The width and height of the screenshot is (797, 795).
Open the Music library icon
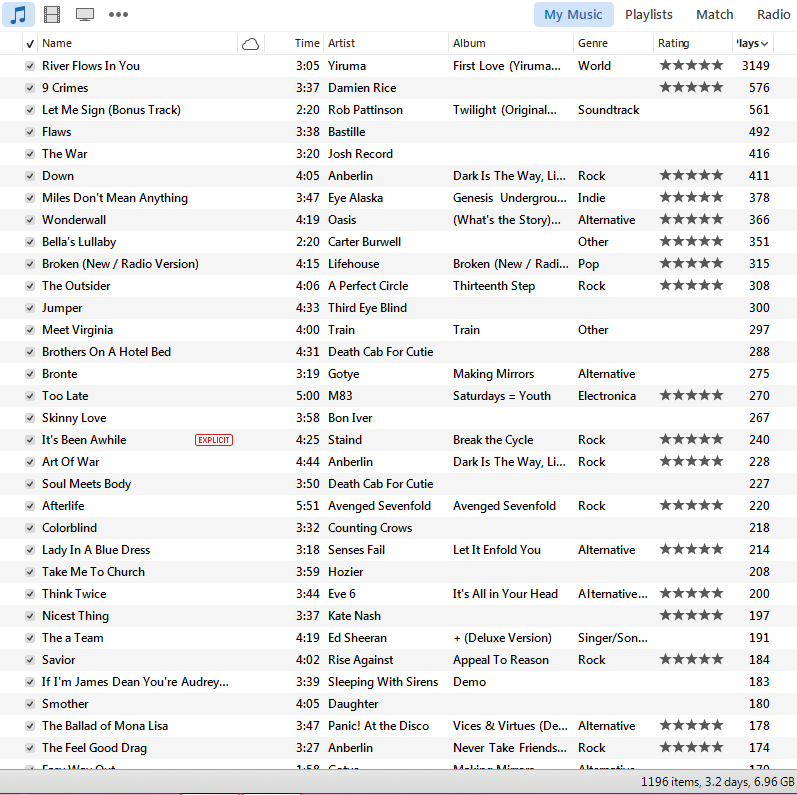[19, 14]
